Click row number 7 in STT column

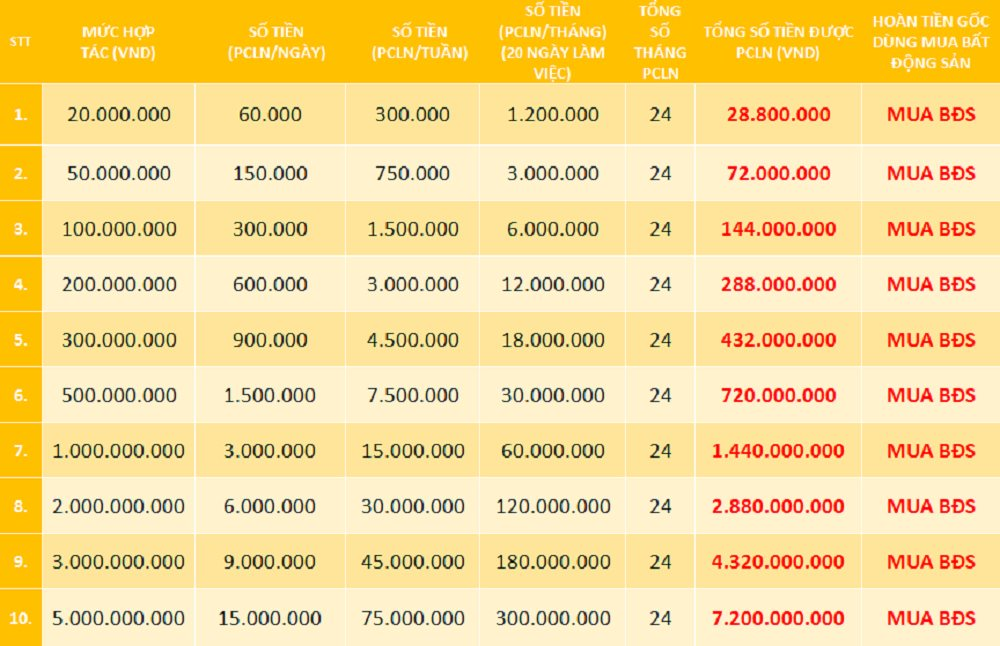coord(20,451)
